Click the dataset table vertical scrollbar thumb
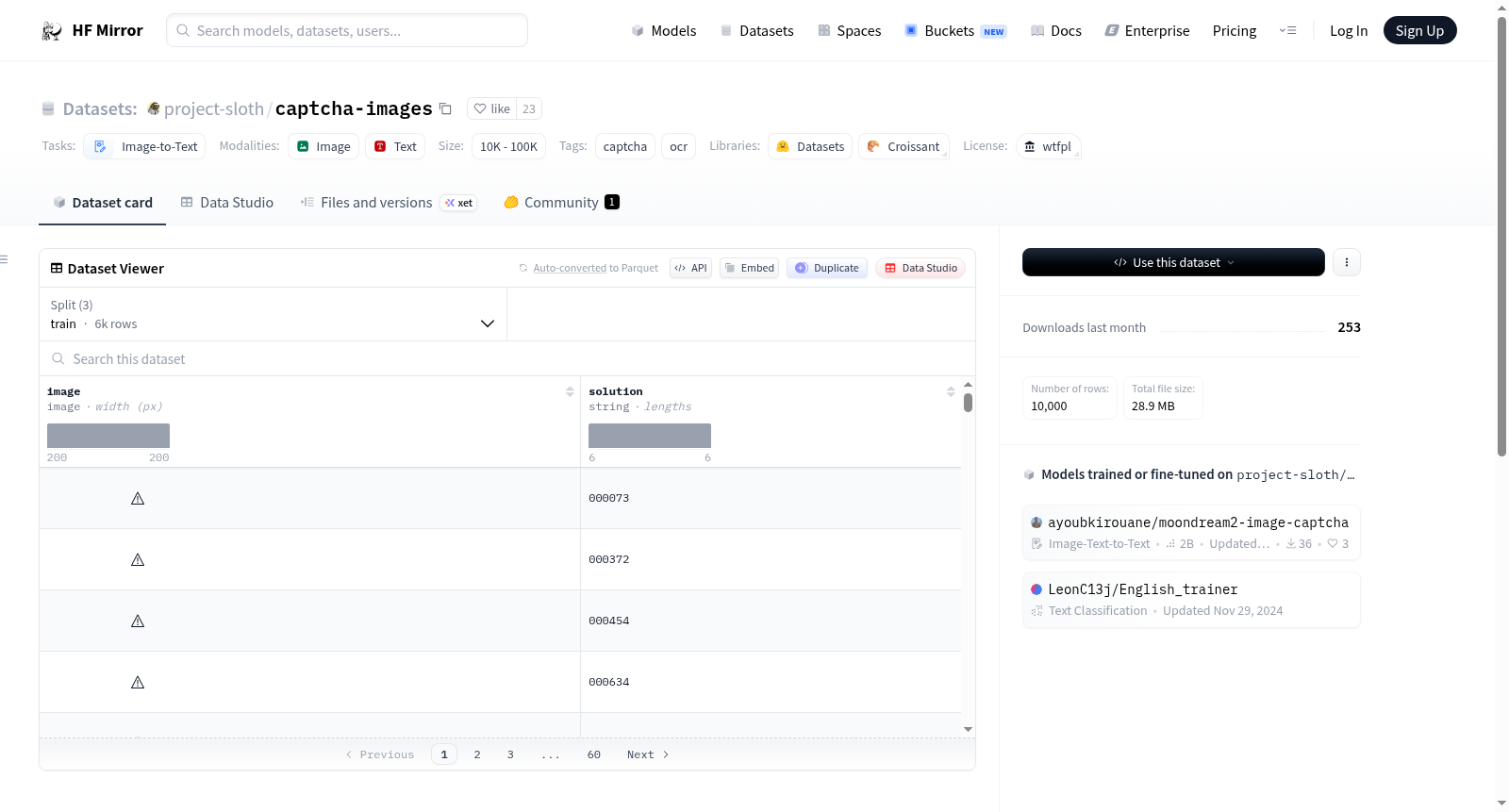This screenshot has width=1509, height=812. (x=968, y=403)
